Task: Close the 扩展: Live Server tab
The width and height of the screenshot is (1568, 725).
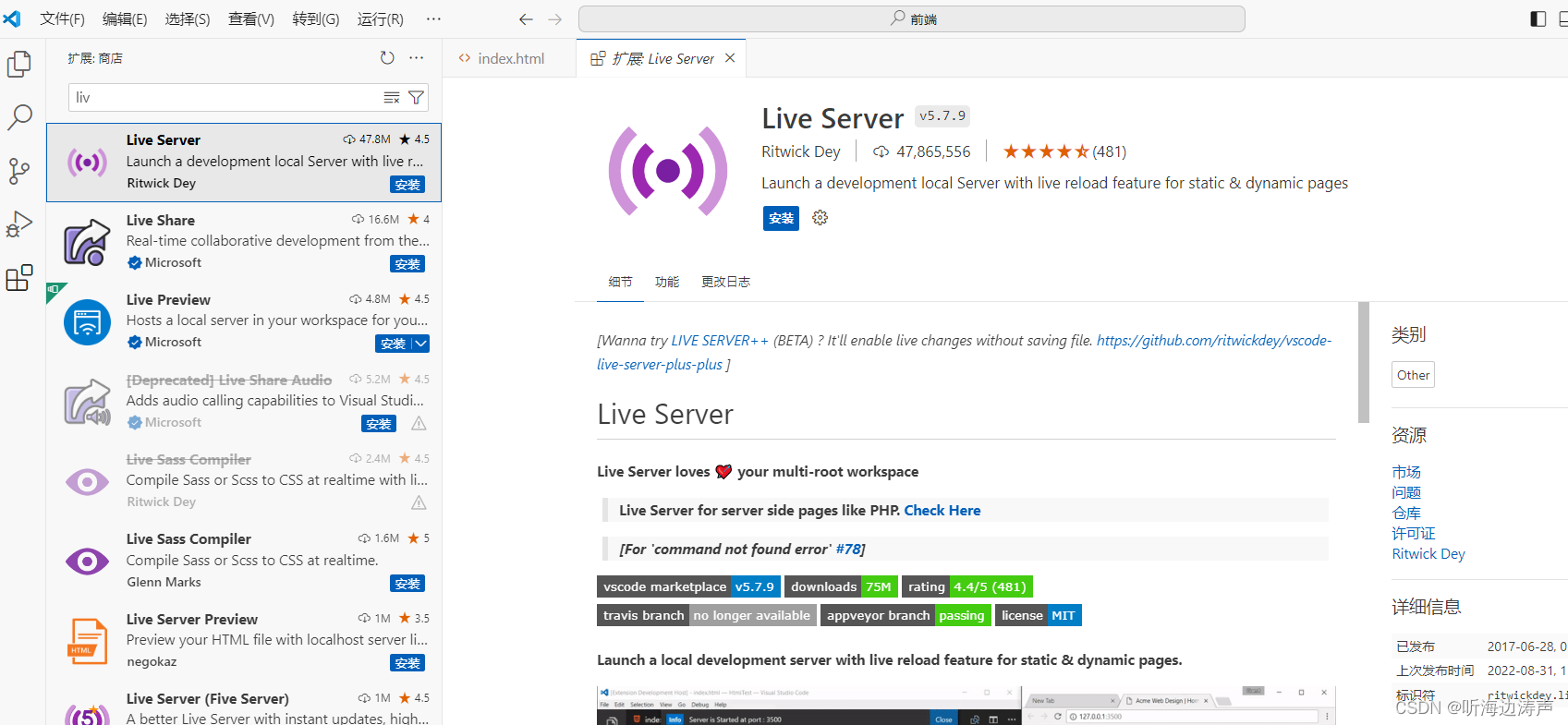Action: (x=730, y=58)
